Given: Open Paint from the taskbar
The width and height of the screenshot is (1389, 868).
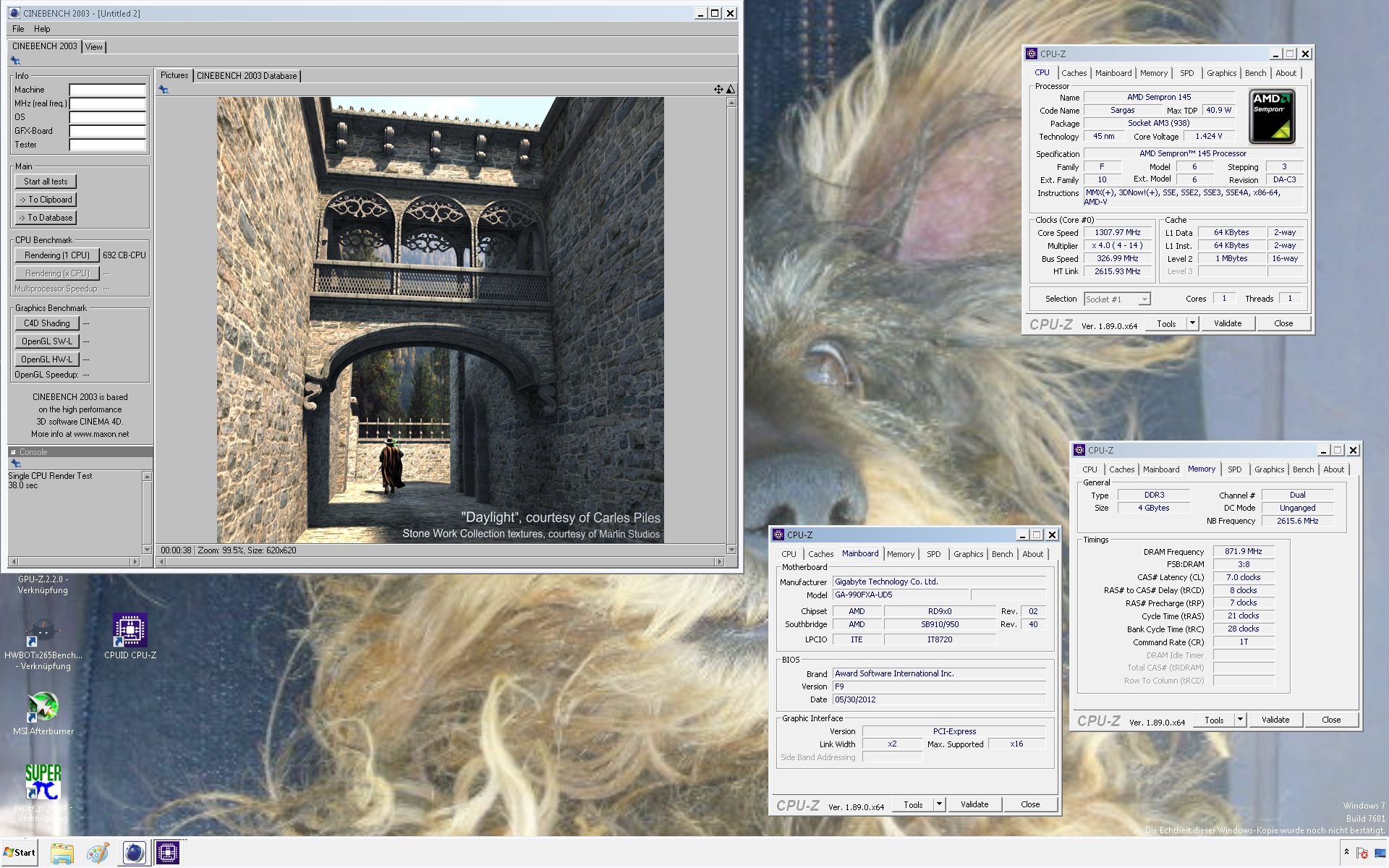Looking at the screenshot, I should click(x=98, y=853).
